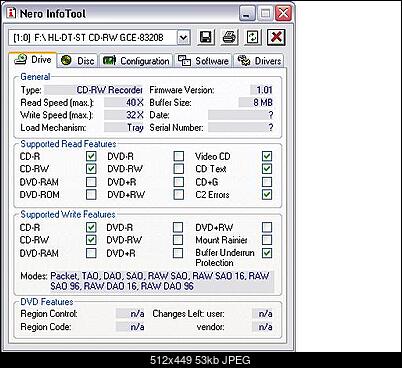Toggle Buffer Underrun Protection checkbox

point(267,253)
